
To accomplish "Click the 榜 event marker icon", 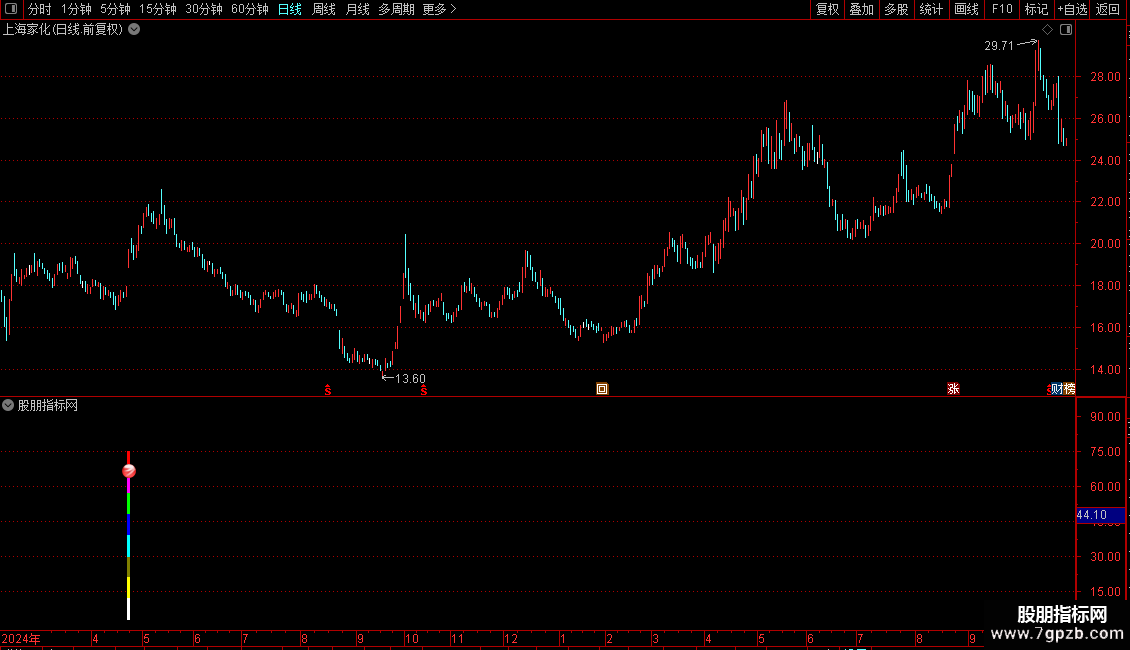I will click(x=1069, y=389).
